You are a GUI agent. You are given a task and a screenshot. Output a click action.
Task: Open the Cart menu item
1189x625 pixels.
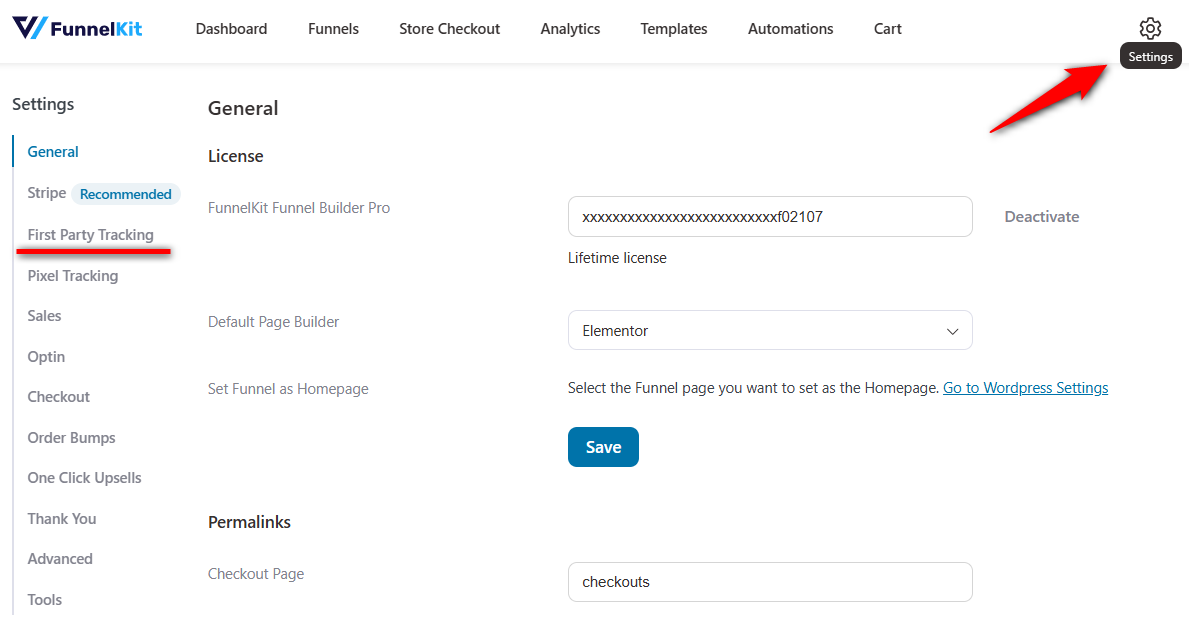887,29
